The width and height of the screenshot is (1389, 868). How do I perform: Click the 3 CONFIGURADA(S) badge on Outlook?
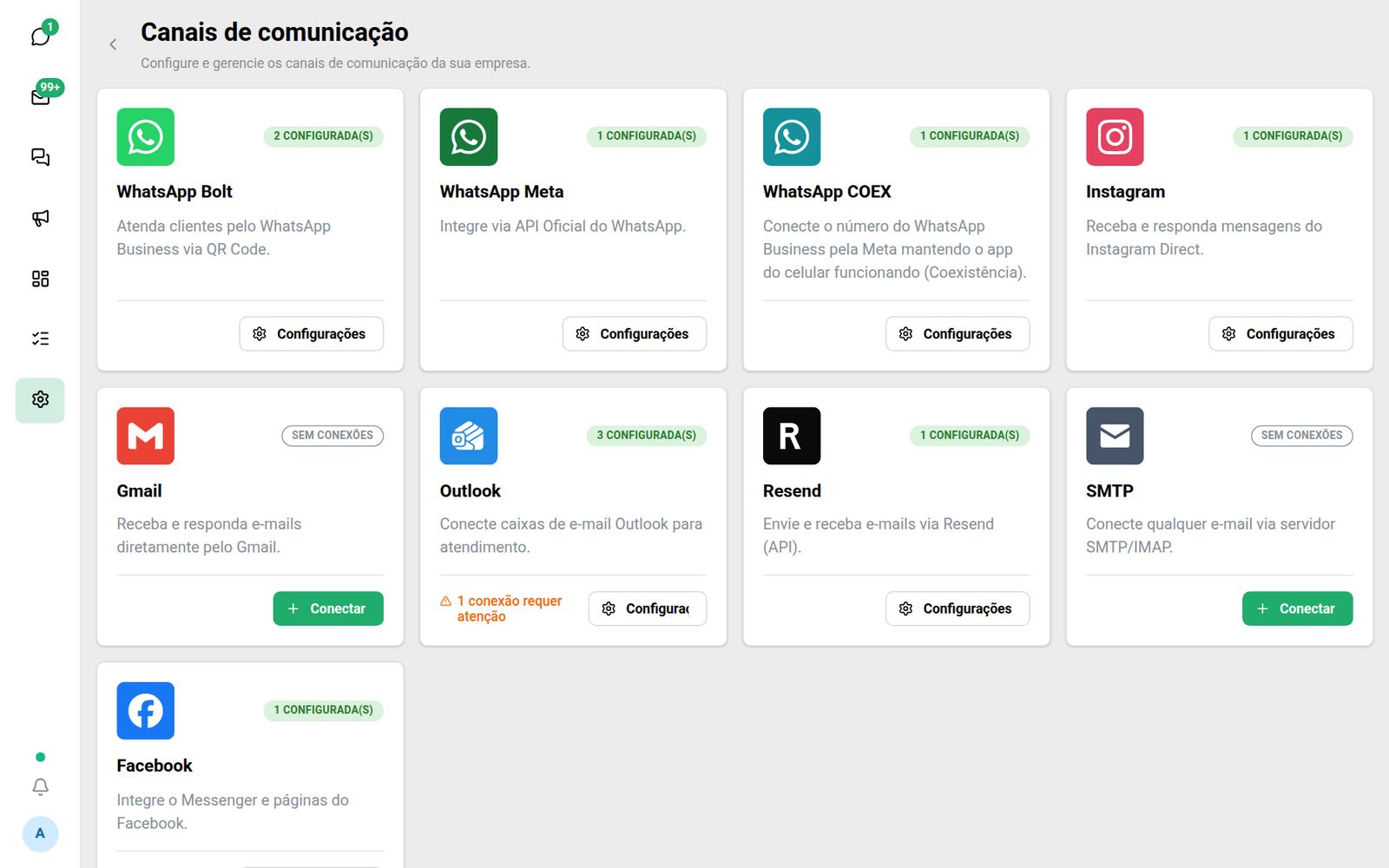click(647, 435)
